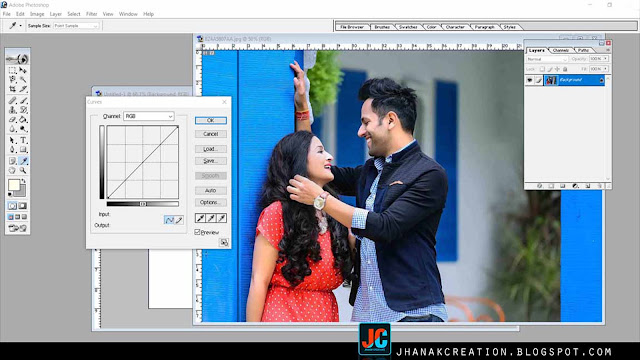Click the set gray point eyedropper in Curves
The height and width of the screenshot is (360, 640).
(211, 218)
